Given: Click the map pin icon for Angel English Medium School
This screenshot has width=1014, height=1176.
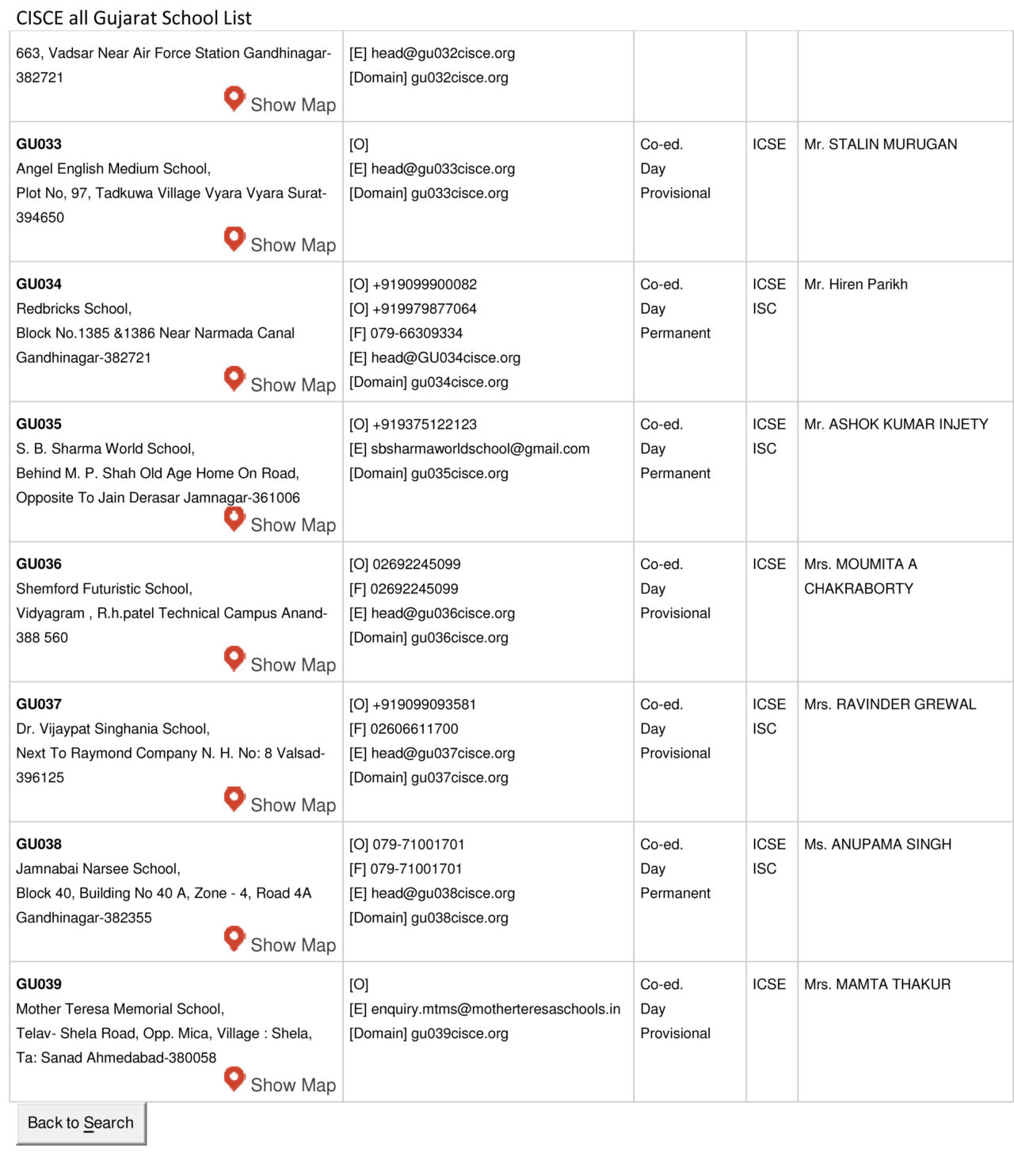Looking at the screenshot, I should coord(234,238).
